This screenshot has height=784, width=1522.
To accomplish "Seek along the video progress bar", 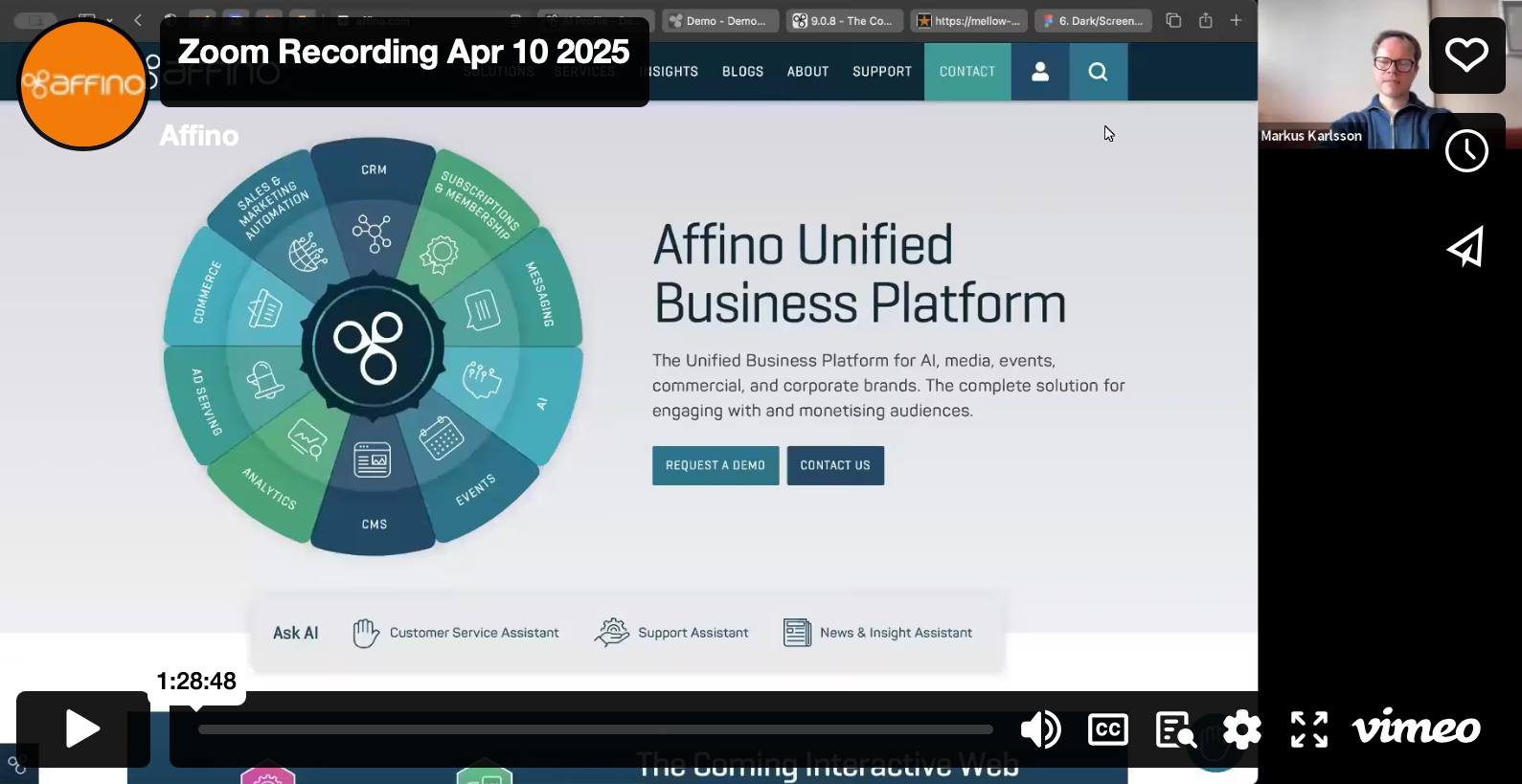I will click(x=595, y=729).
